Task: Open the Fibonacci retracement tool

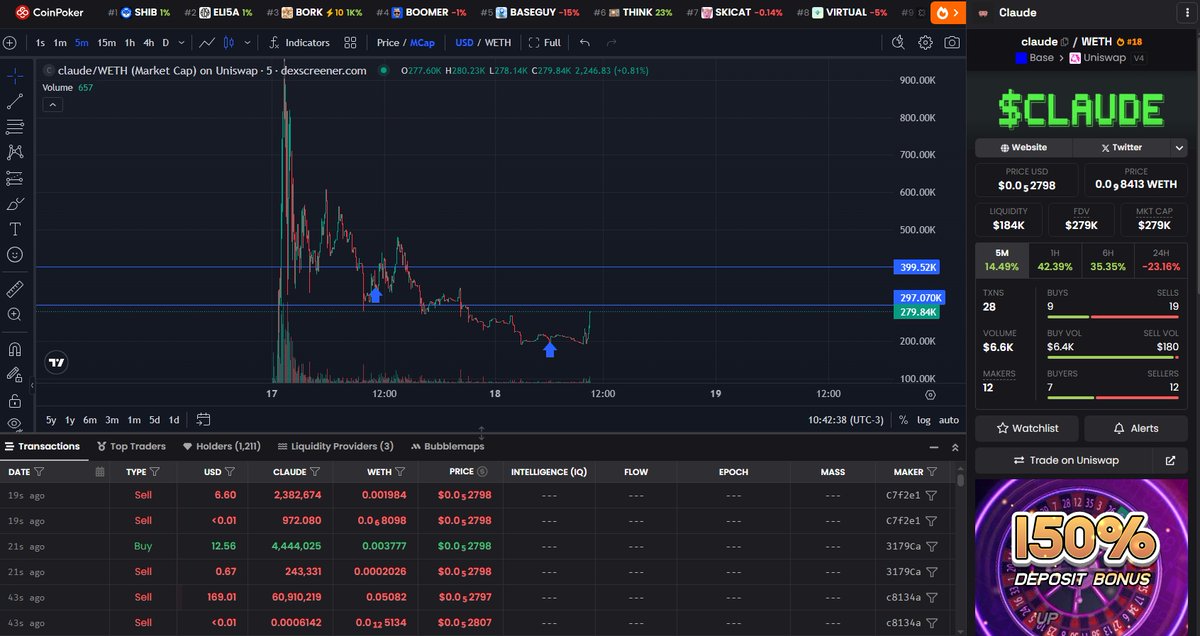Action: pyautogui.click(x=15, y=127)
